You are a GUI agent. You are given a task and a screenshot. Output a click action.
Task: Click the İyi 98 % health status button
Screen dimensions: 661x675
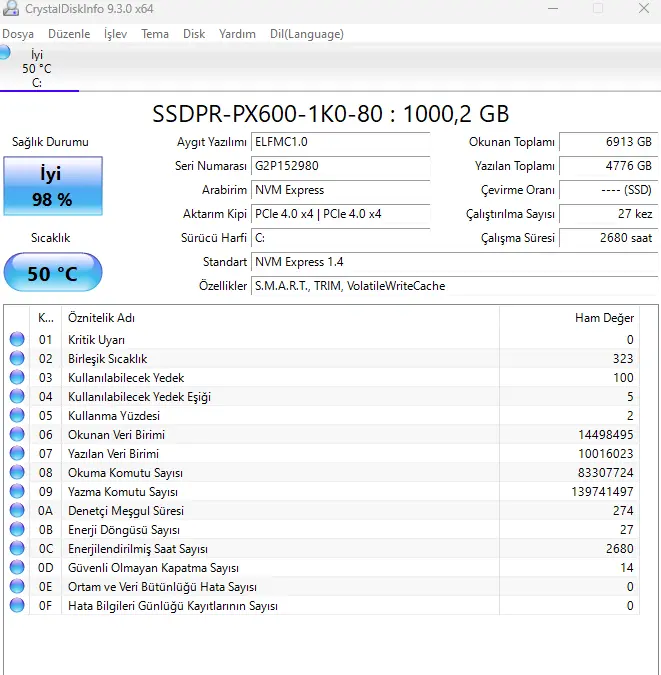[x=53, y=186]
